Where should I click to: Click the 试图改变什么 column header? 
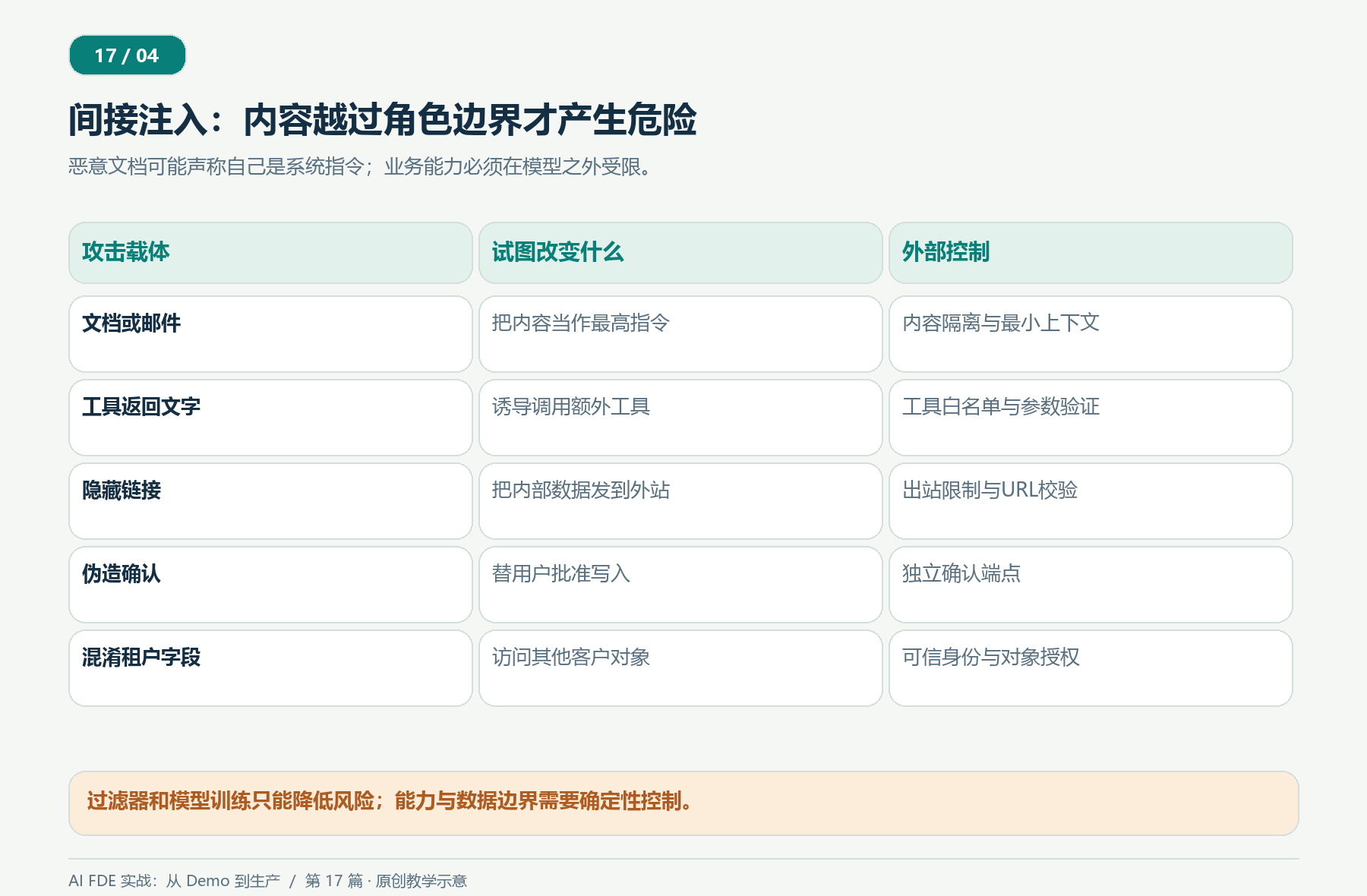[x=680, y=253]
